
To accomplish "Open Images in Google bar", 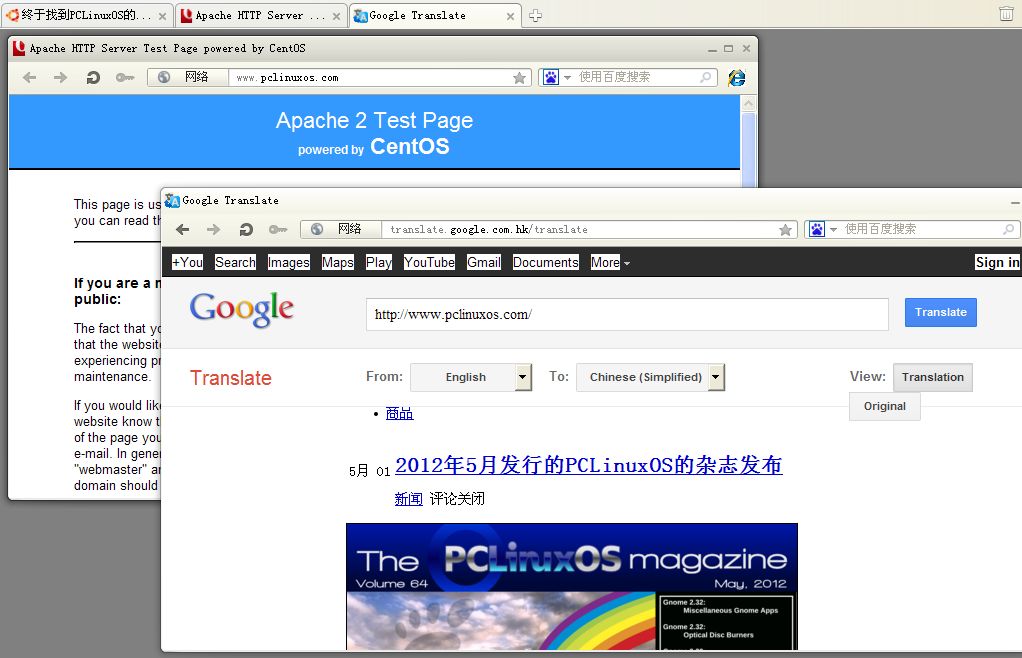I will pos(289,263).
